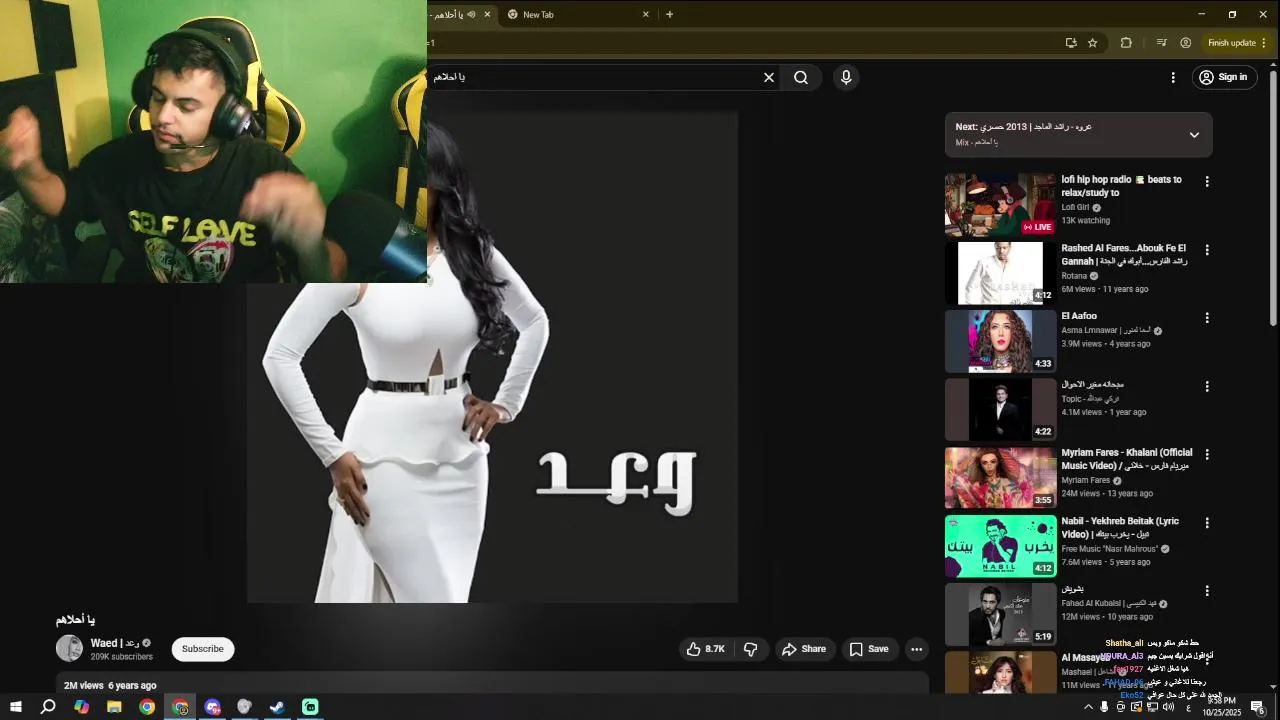Open options menu for El Aafoo video
Image resolution: width=1280 pixels, height=720 pixels.
tap(1207, 318)
